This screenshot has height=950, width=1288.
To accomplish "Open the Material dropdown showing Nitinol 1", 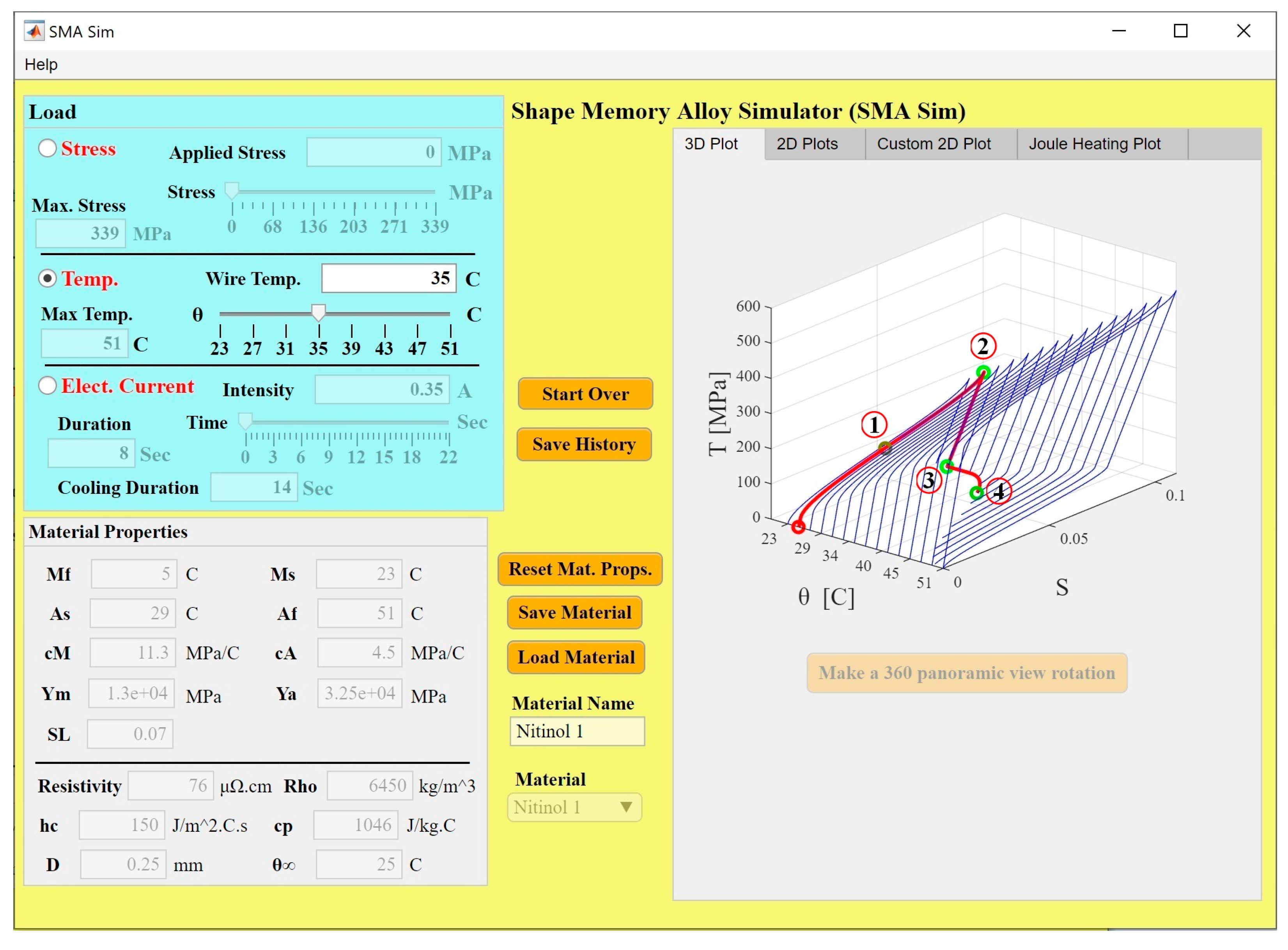I will pyautogui.click(x=574, y=807).
